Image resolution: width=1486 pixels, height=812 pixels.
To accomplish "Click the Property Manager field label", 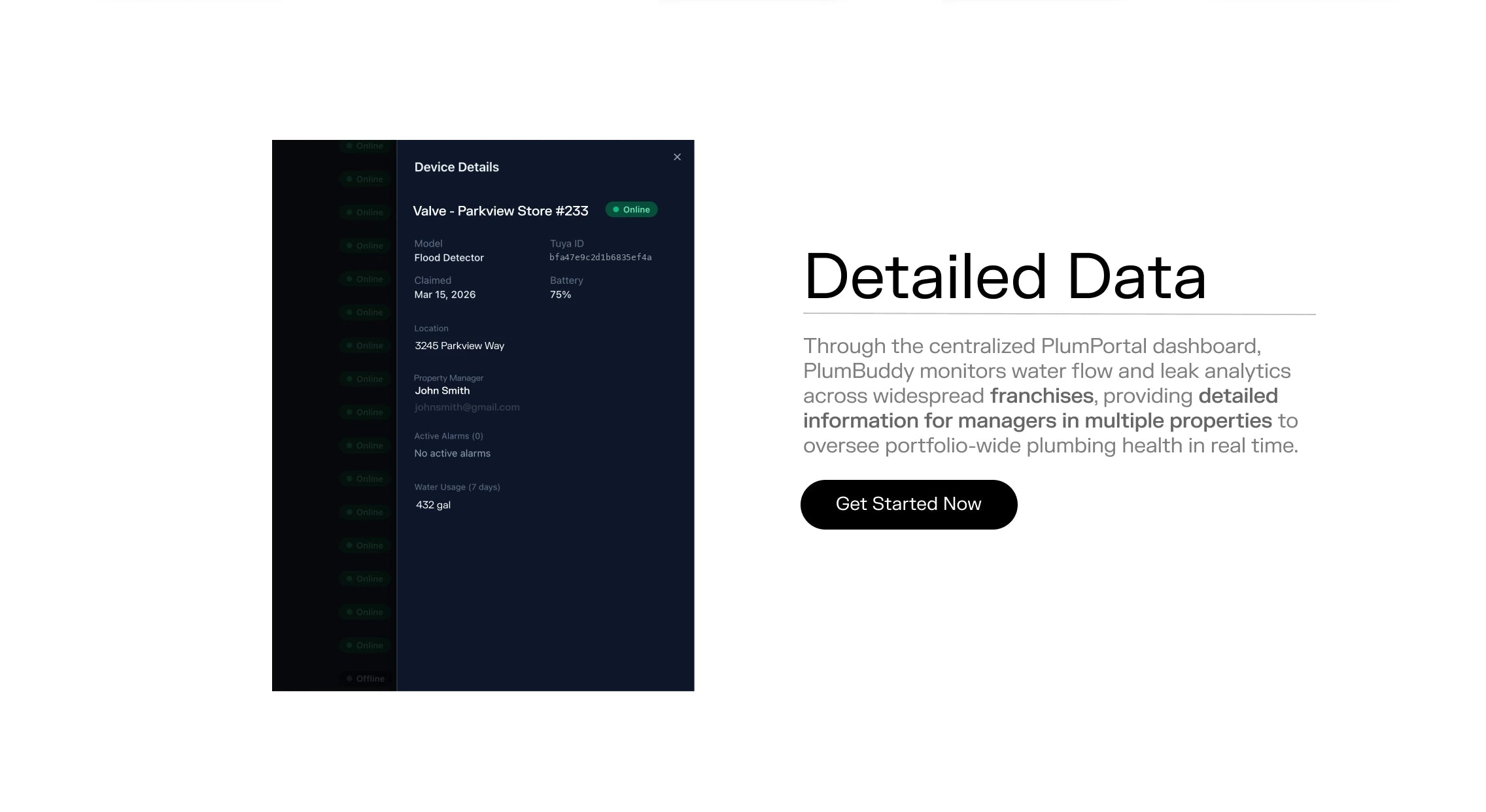I will tap(449, 378).
